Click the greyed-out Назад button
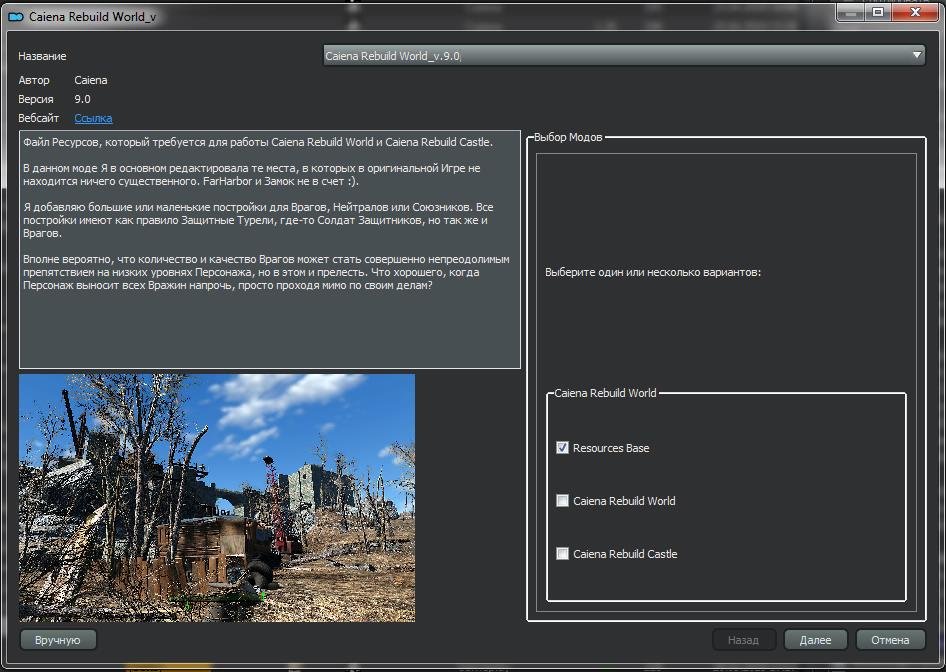Screen dimensions: 946x672 tap(742, 640)
